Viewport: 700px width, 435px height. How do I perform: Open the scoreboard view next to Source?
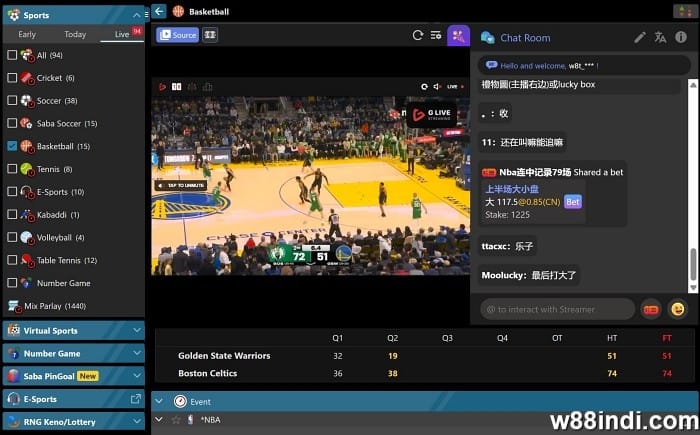point(210,35)
